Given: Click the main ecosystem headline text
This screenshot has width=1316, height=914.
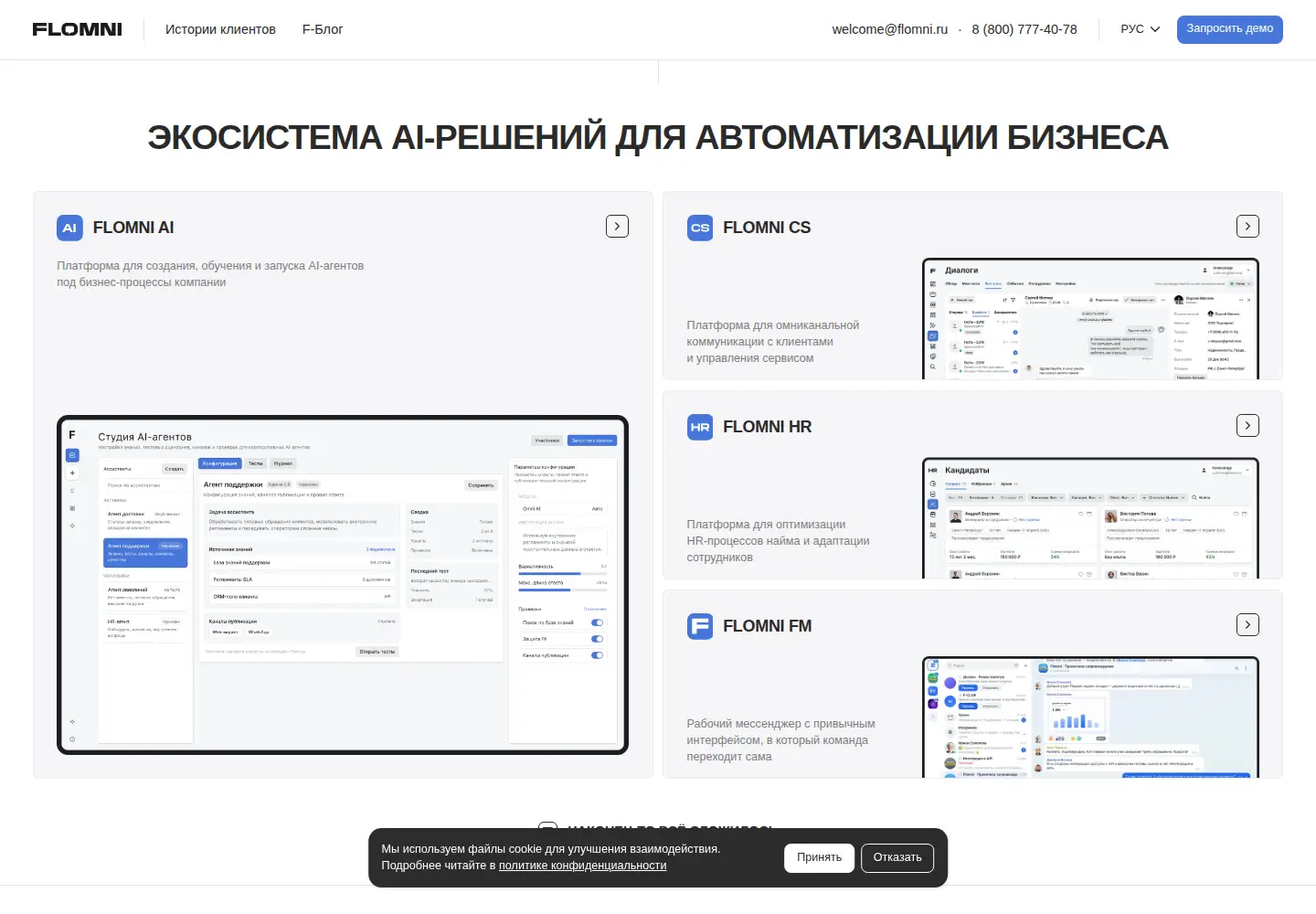Looking at the screenshot, I should pos(658,137).
